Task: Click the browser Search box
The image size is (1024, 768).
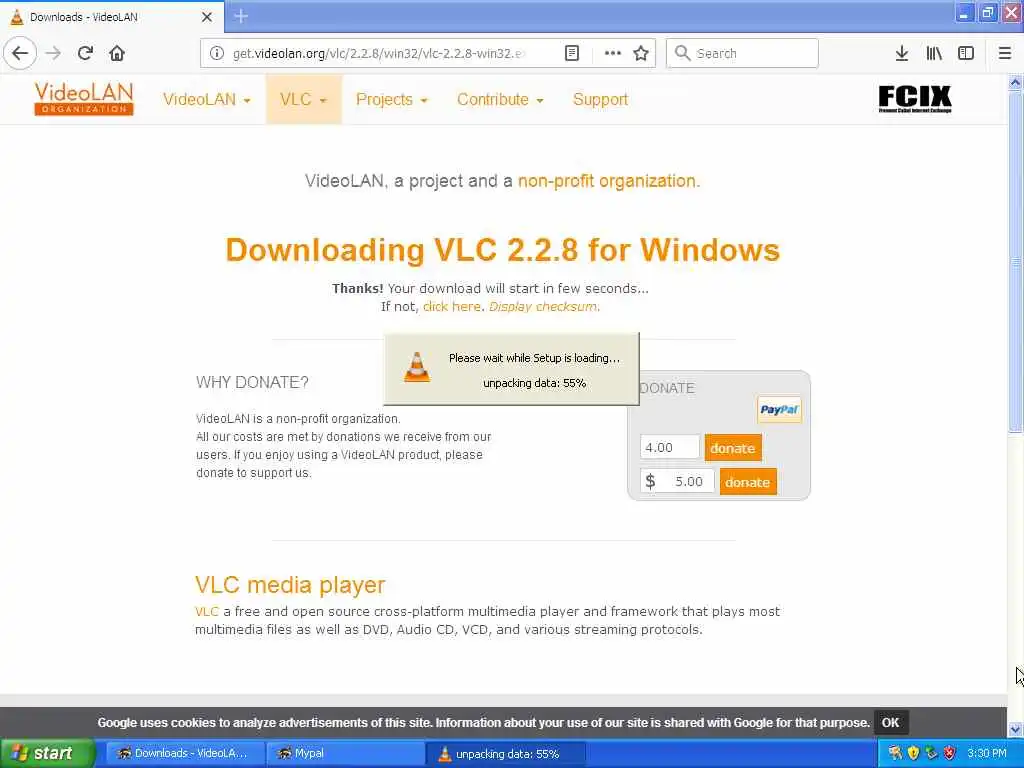Action: coord(742,53)
